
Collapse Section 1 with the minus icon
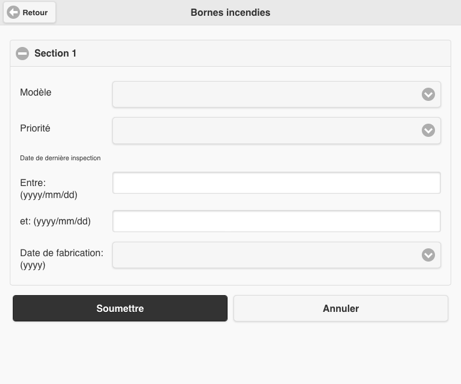(22, 53)
